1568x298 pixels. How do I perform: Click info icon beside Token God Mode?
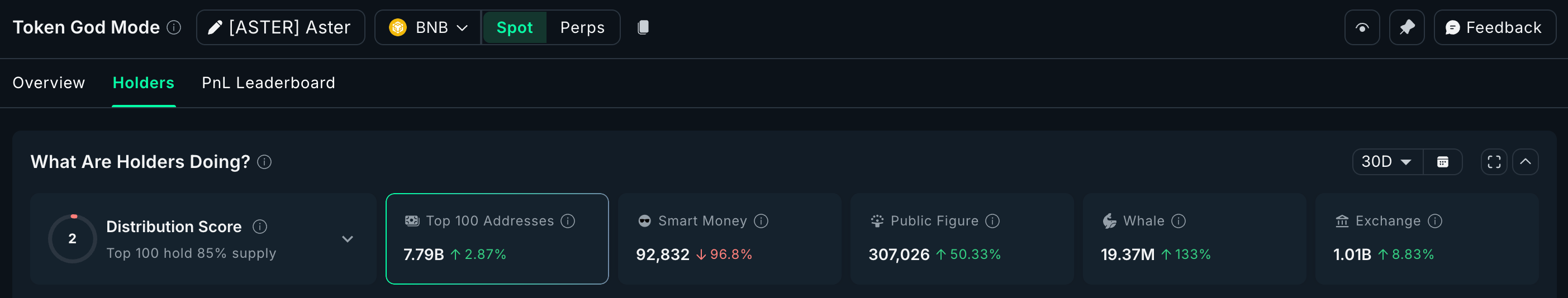coord(174,27)
